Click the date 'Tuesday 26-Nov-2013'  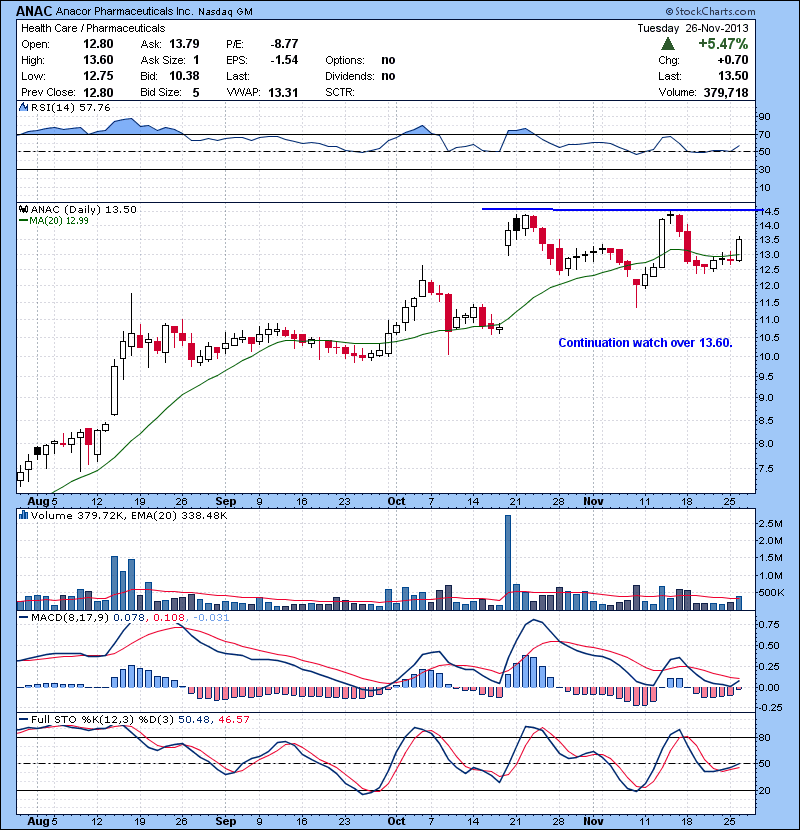(693, 28)
